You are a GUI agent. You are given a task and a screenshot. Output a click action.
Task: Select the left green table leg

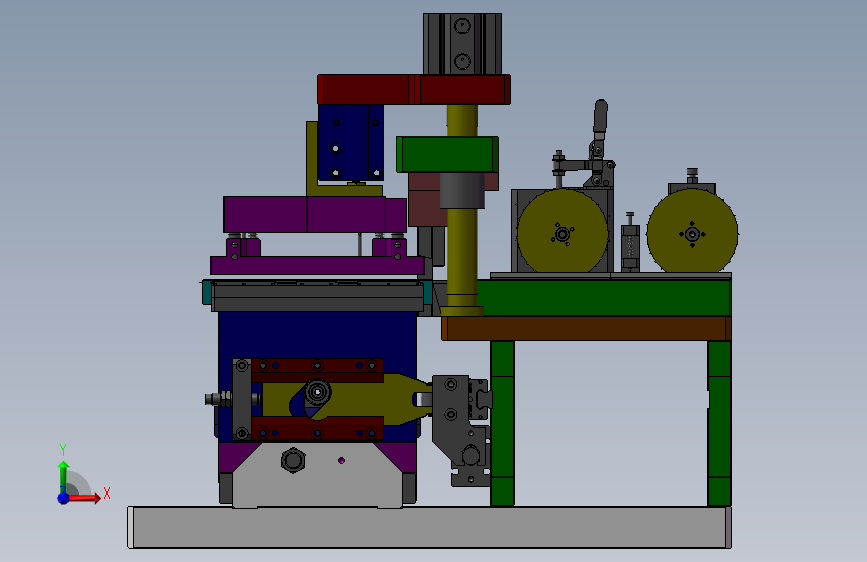click(502, 423)
